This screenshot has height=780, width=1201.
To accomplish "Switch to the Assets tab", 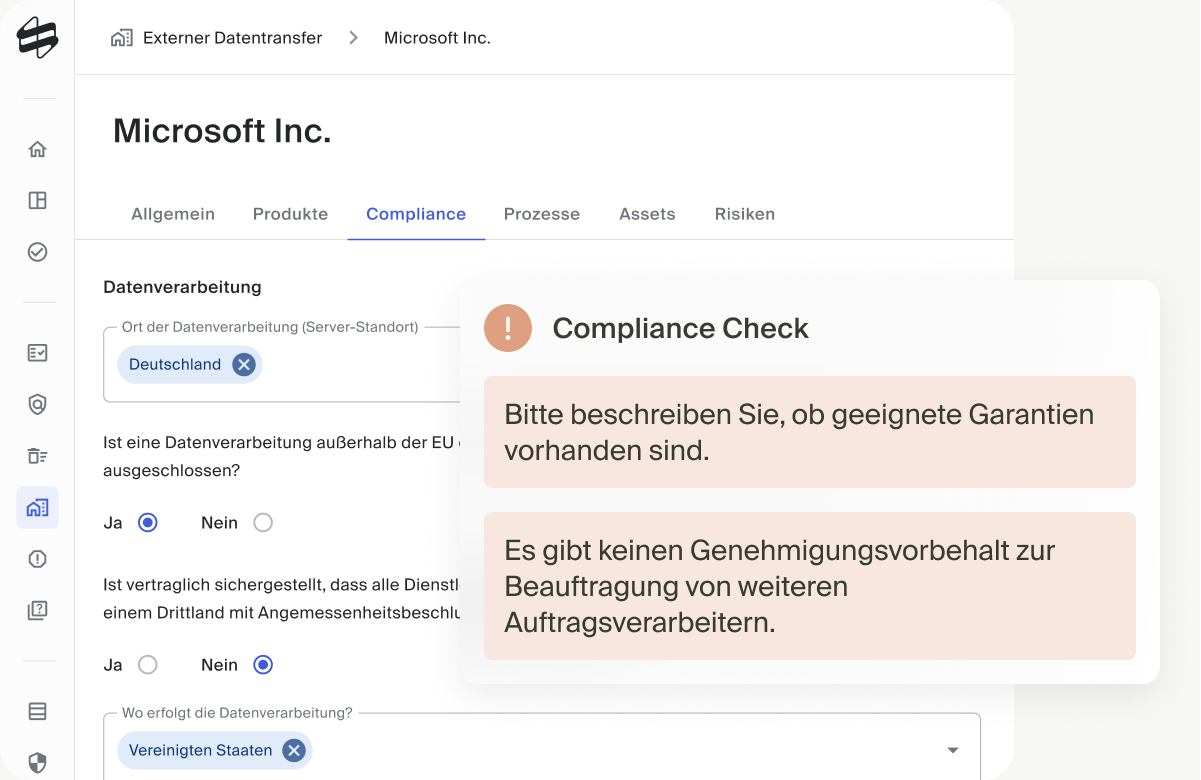I will pyautogui.click(x=647, y=214).
